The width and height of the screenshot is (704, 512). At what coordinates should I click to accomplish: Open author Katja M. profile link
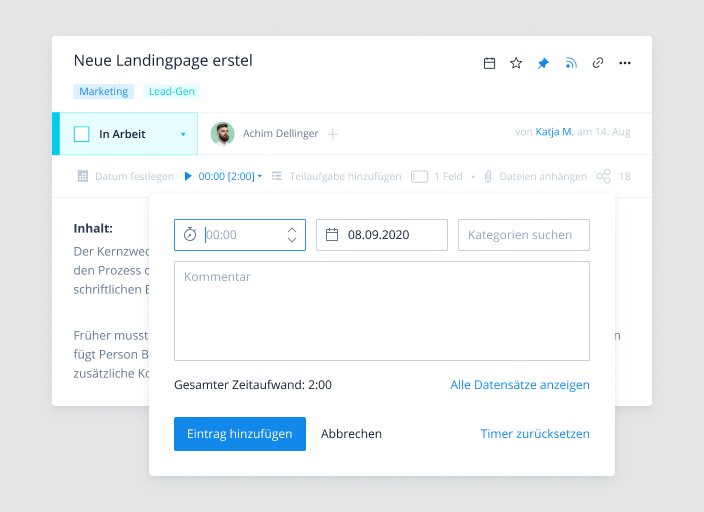click(554, 132)
